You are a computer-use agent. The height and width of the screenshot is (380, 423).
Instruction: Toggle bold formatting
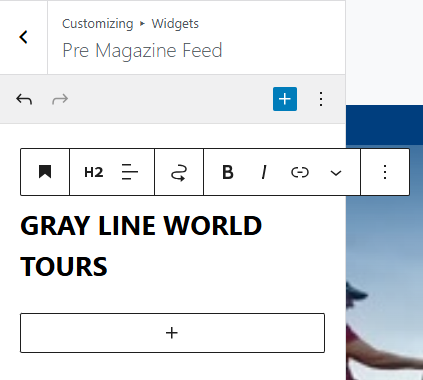(228, 172)
